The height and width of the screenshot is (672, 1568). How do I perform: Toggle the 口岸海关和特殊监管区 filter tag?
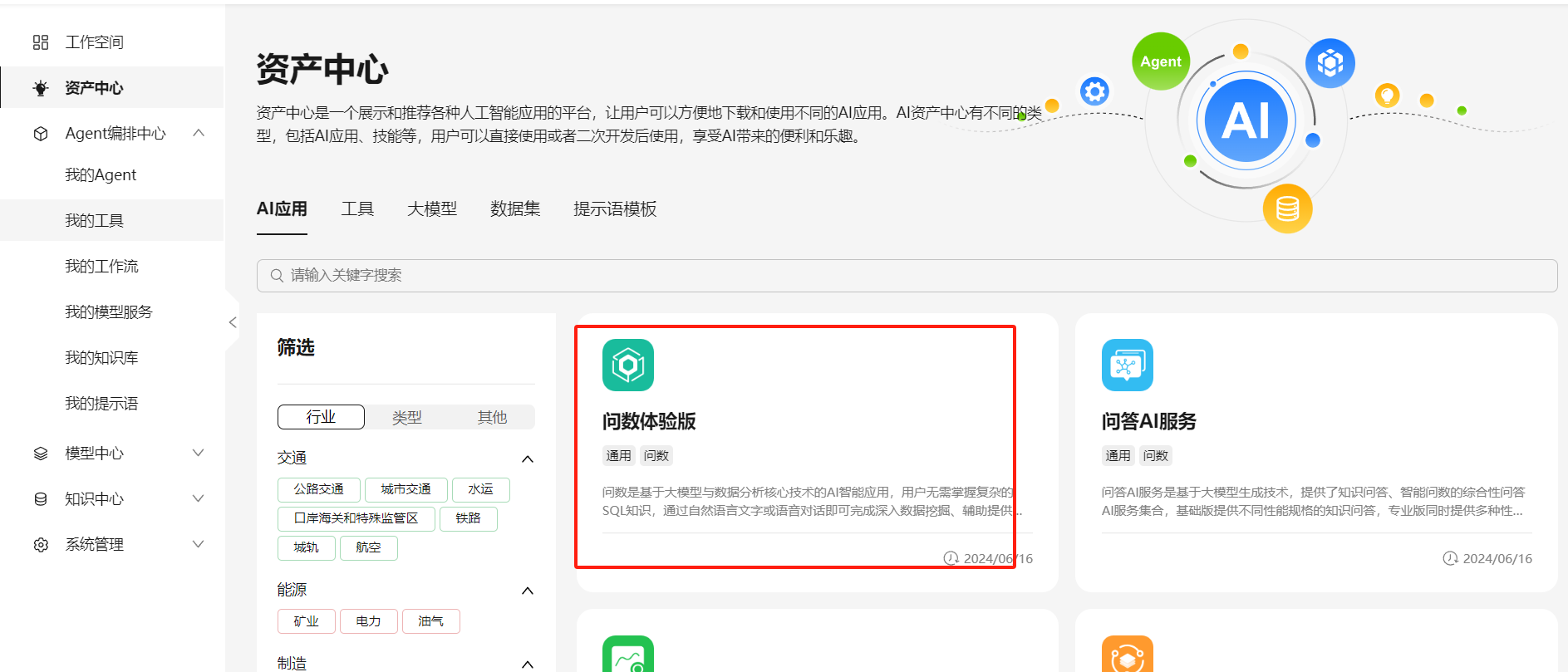point(356,519)
